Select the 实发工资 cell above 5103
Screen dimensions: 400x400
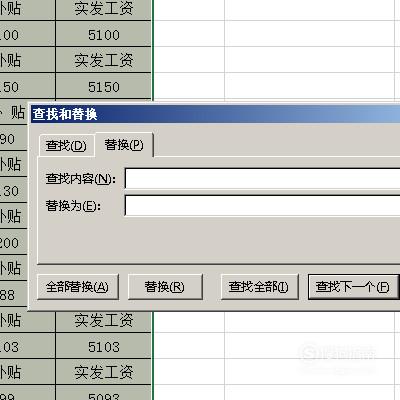104,321
